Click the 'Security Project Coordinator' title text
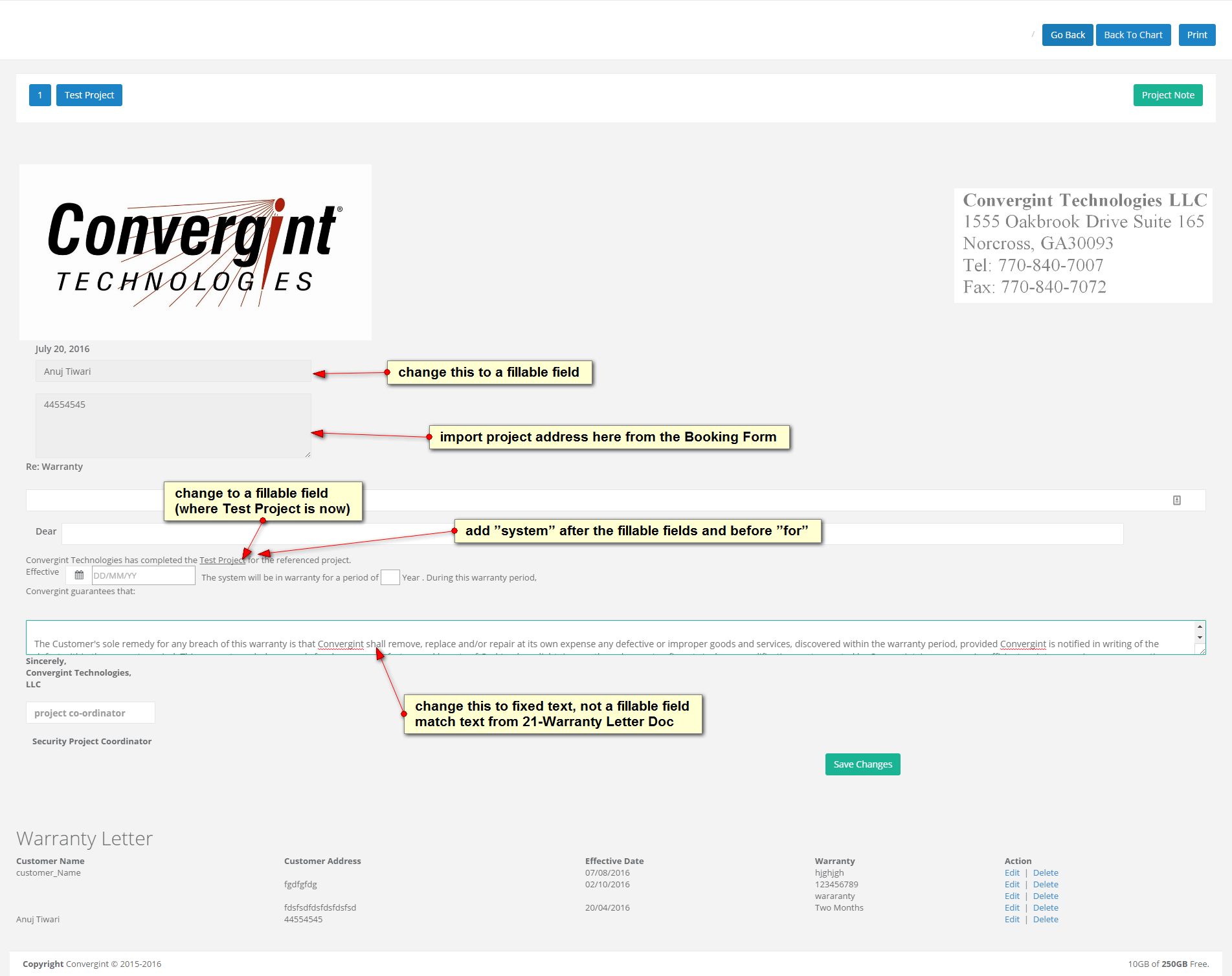This screenshot has height=976, width=1232. 92,742
